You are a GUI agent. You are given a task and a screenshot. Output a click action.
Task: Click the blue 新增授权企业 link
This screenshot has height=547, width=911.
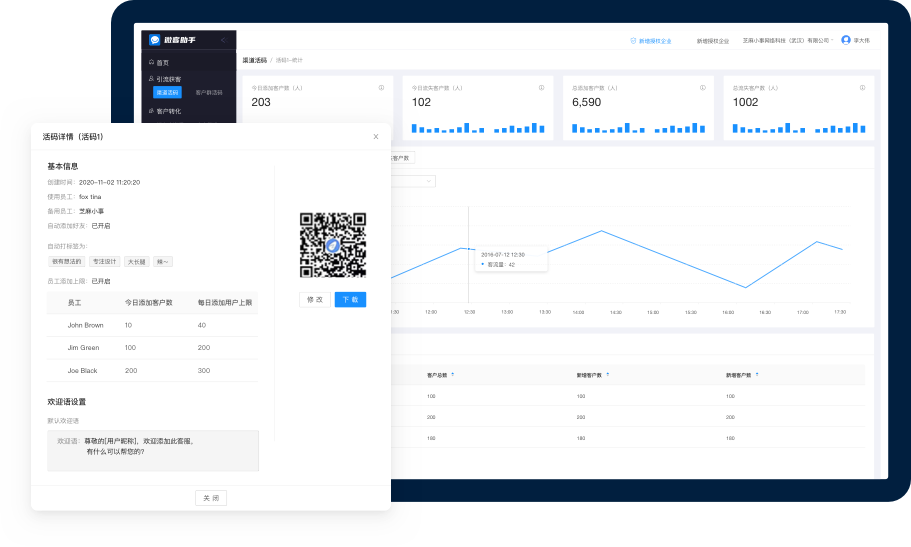click(x=655, y=41)
